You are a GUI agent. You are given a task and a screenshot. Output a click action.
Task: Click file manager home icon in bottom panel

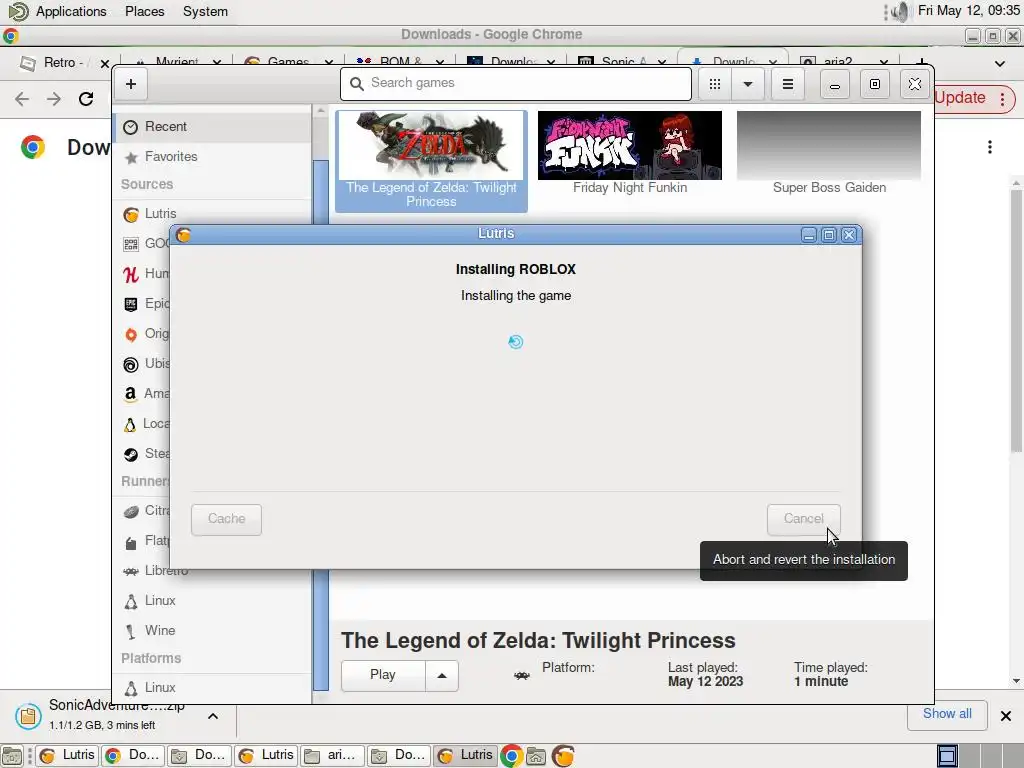pos(536,756)
